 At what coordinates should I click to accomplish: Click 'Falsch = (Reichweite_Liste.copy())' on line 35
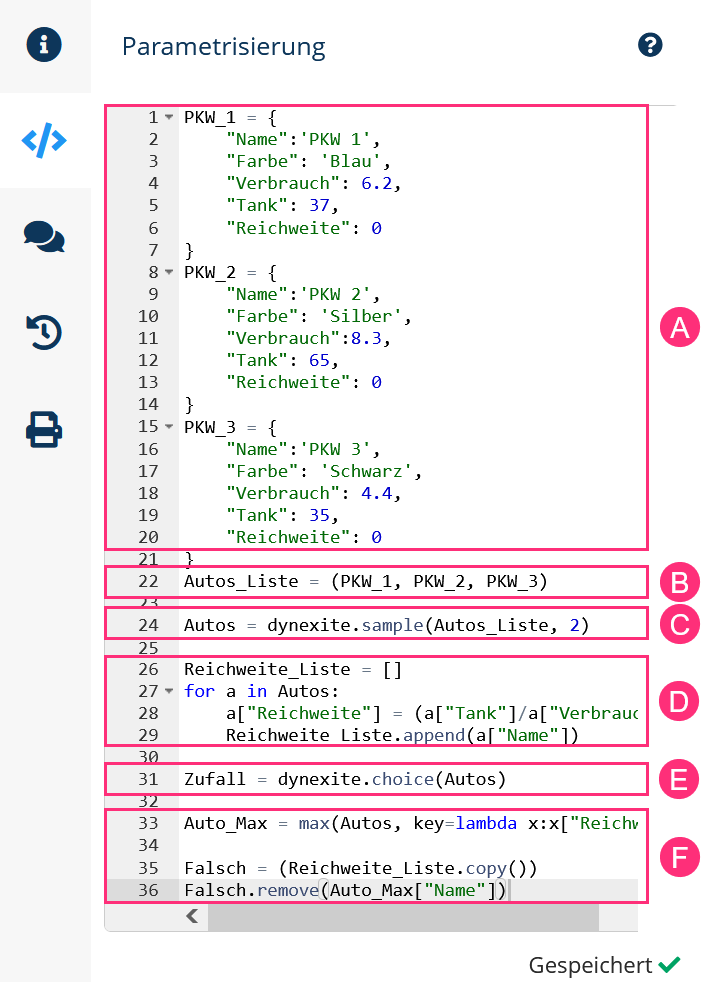(x=361, y=868)
